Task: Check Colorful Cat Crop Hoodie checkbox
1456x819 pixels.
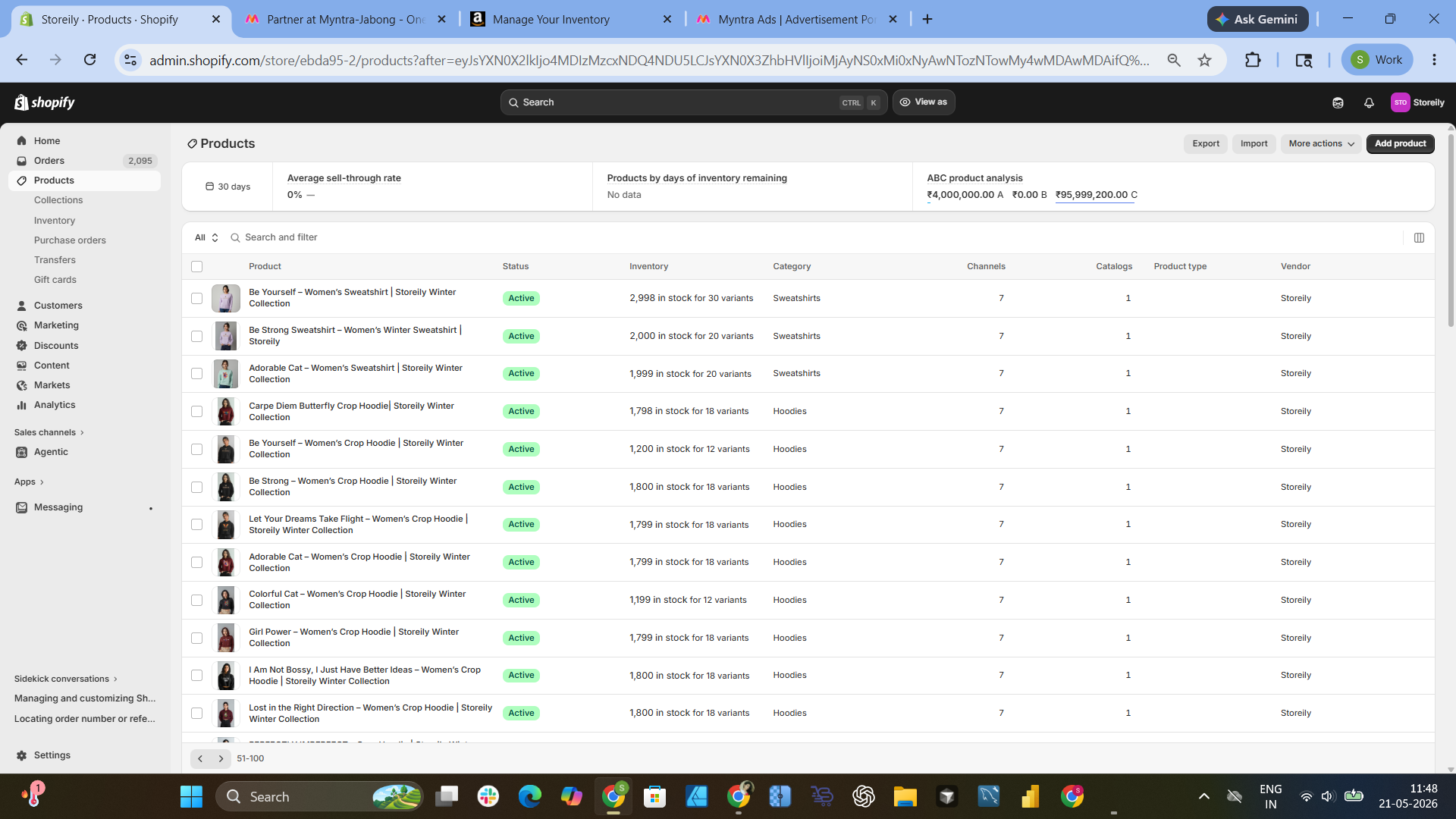Action: click(x=197, y=601)
